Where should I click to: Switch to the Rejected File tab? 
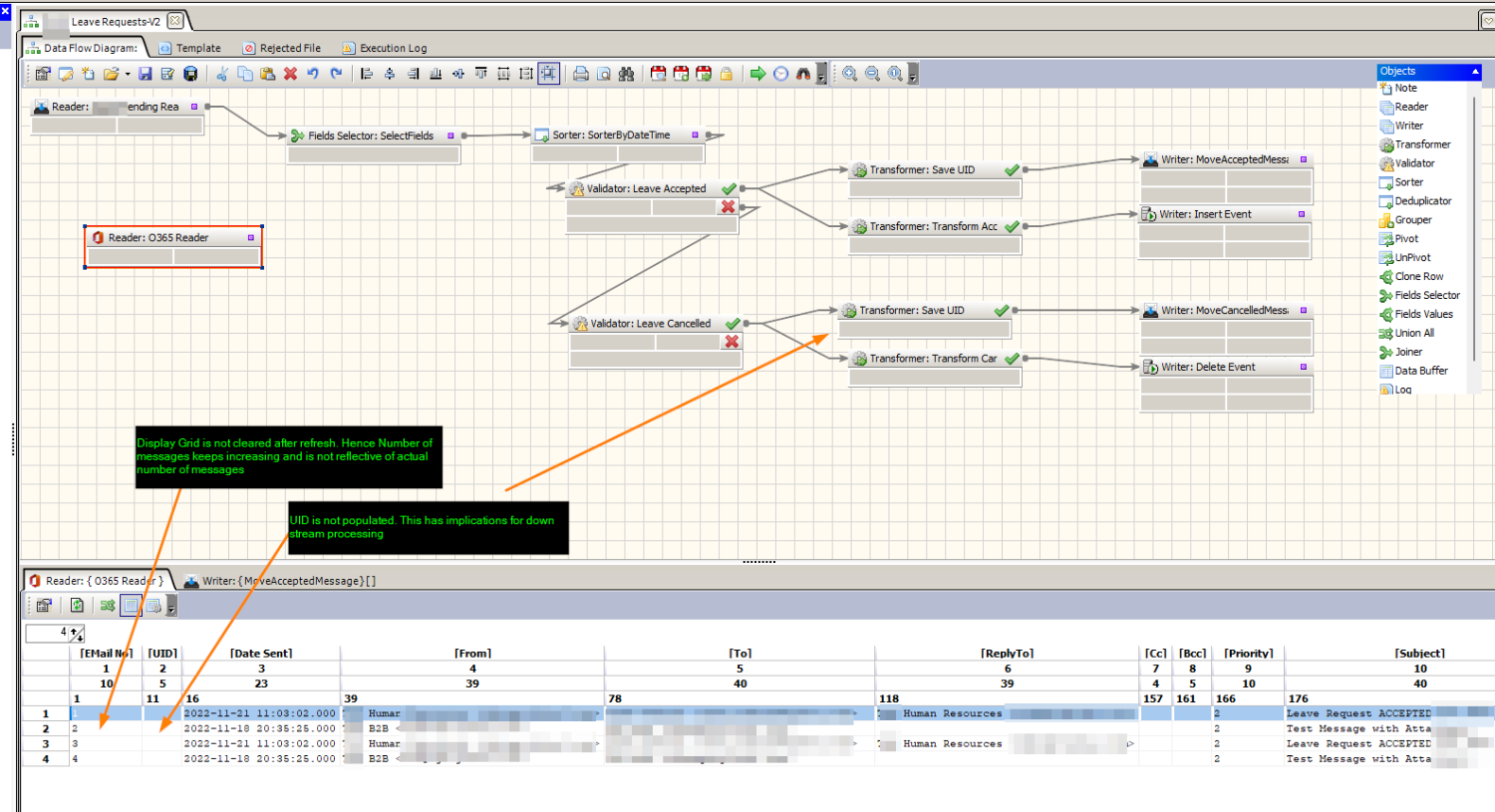[x=281, y=48]
